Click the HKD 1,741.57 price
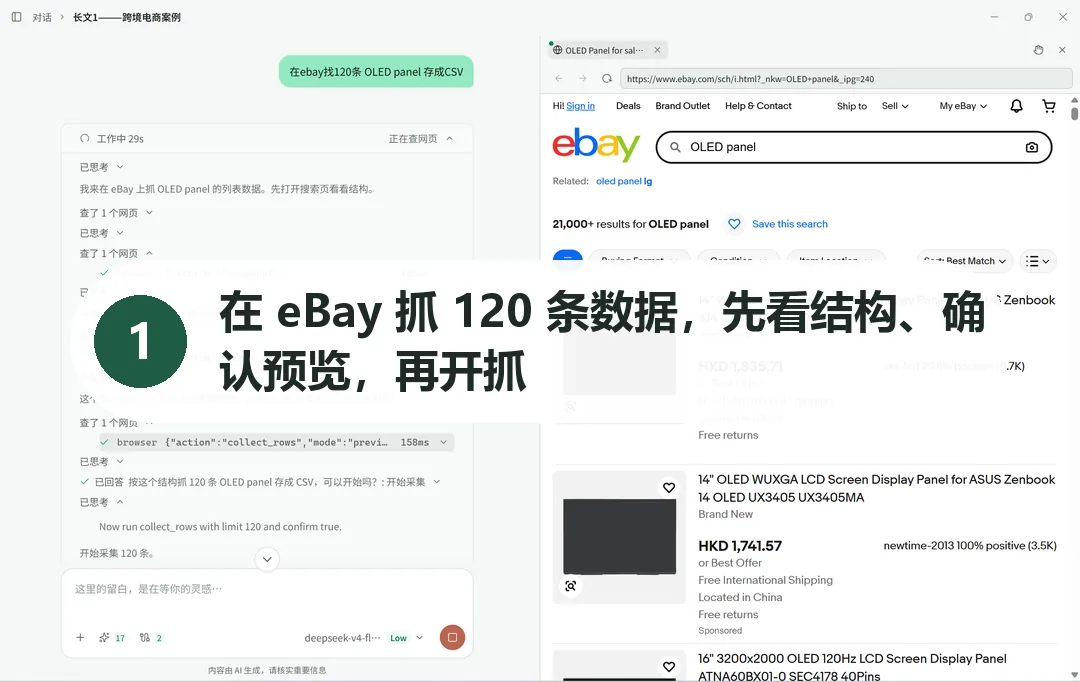This screenshot has height=682, width=1080. pyautogui.click(x=740, y=546)
